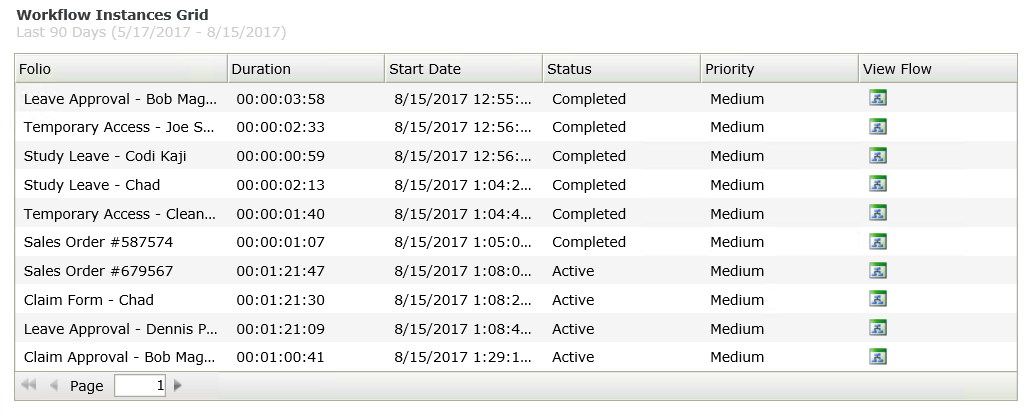Click View Flow icon for Temporary Access - Joe
Viewport: 1032px width, 416px height.
[x=878, y=127]
